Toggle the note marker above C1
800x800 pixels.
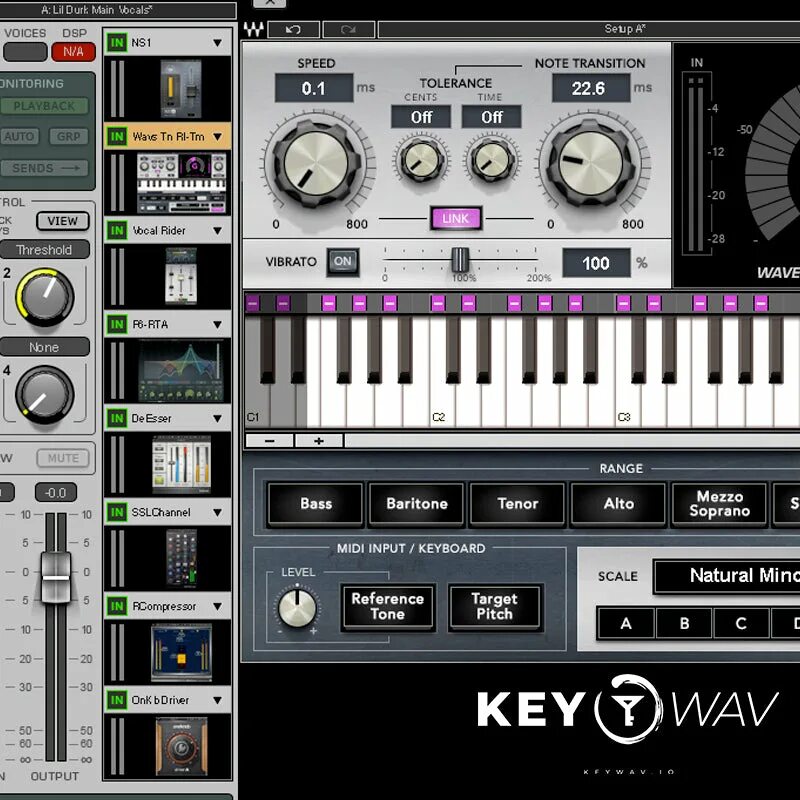(x=253, y=304)
